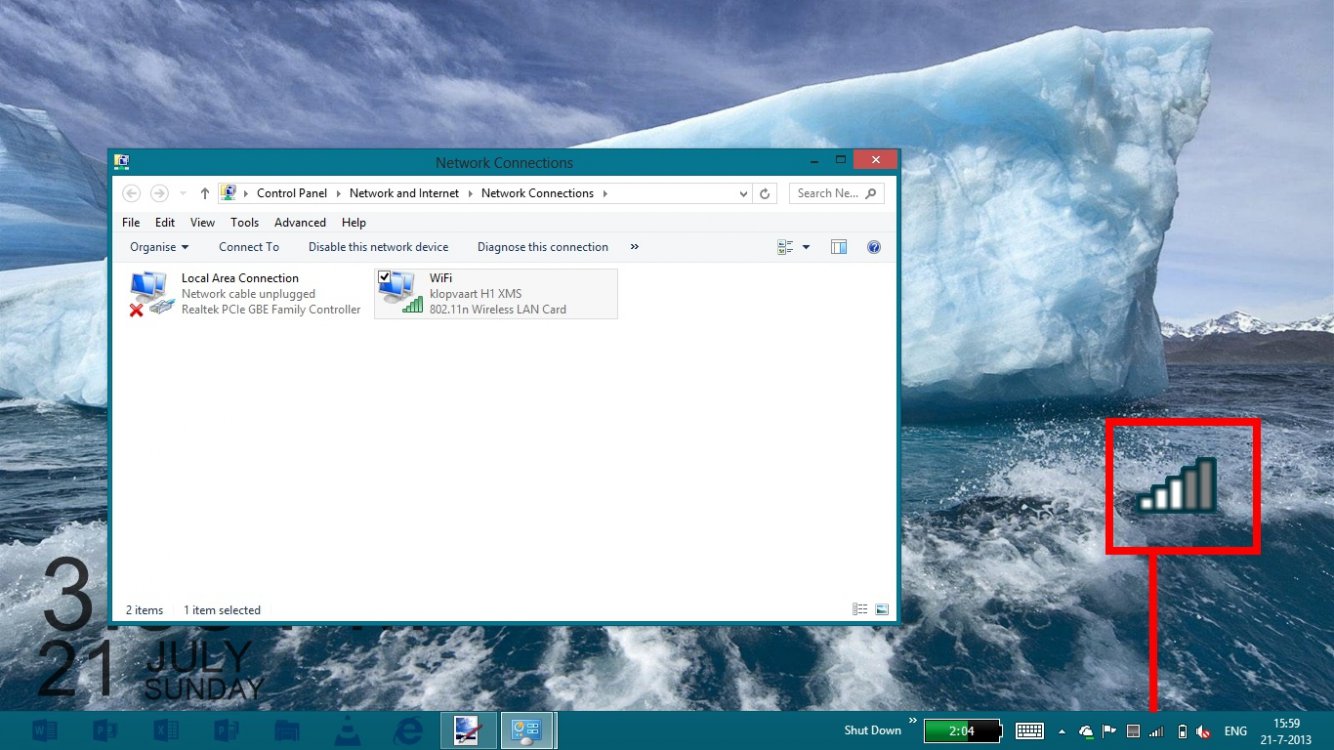Launch VLC media player from taskbar
This screenshot has width=1334, height=750.
347,731
